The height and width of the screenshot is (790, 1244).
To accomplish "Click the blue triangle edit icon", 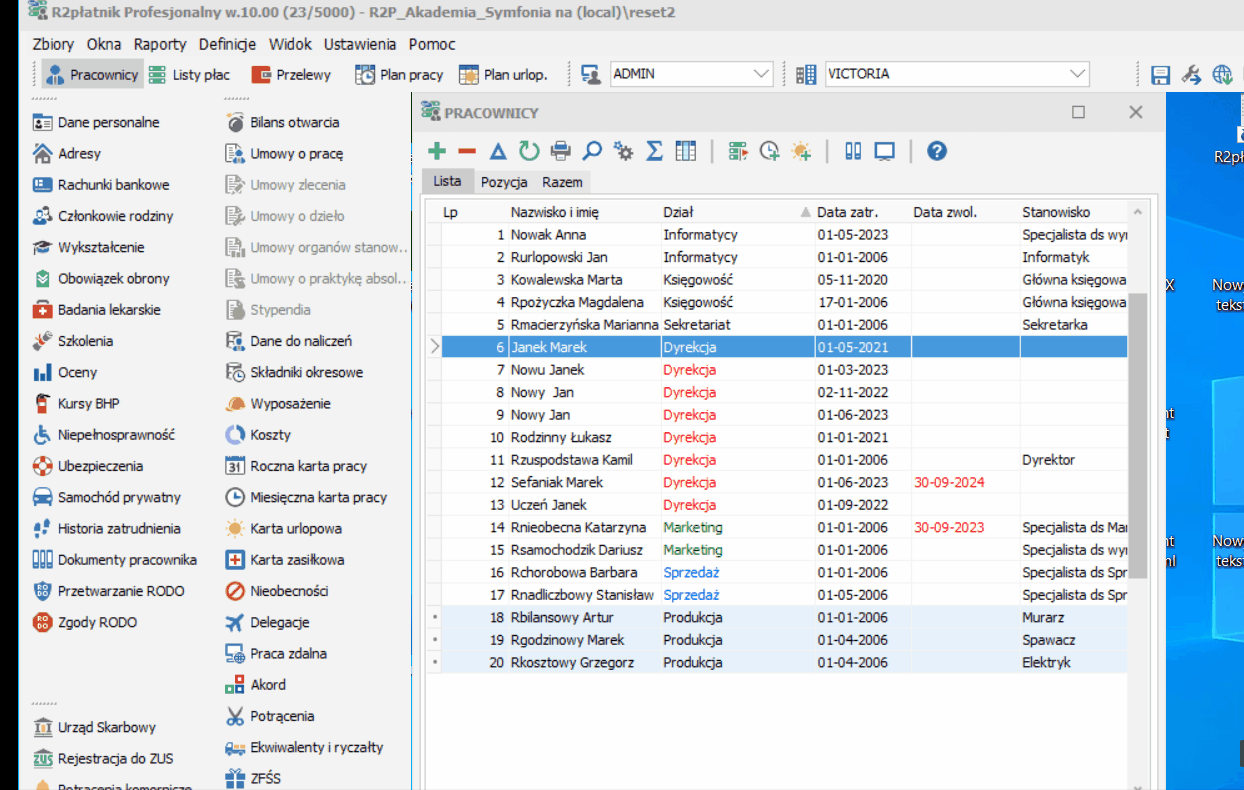I will [x=498, y=151].
